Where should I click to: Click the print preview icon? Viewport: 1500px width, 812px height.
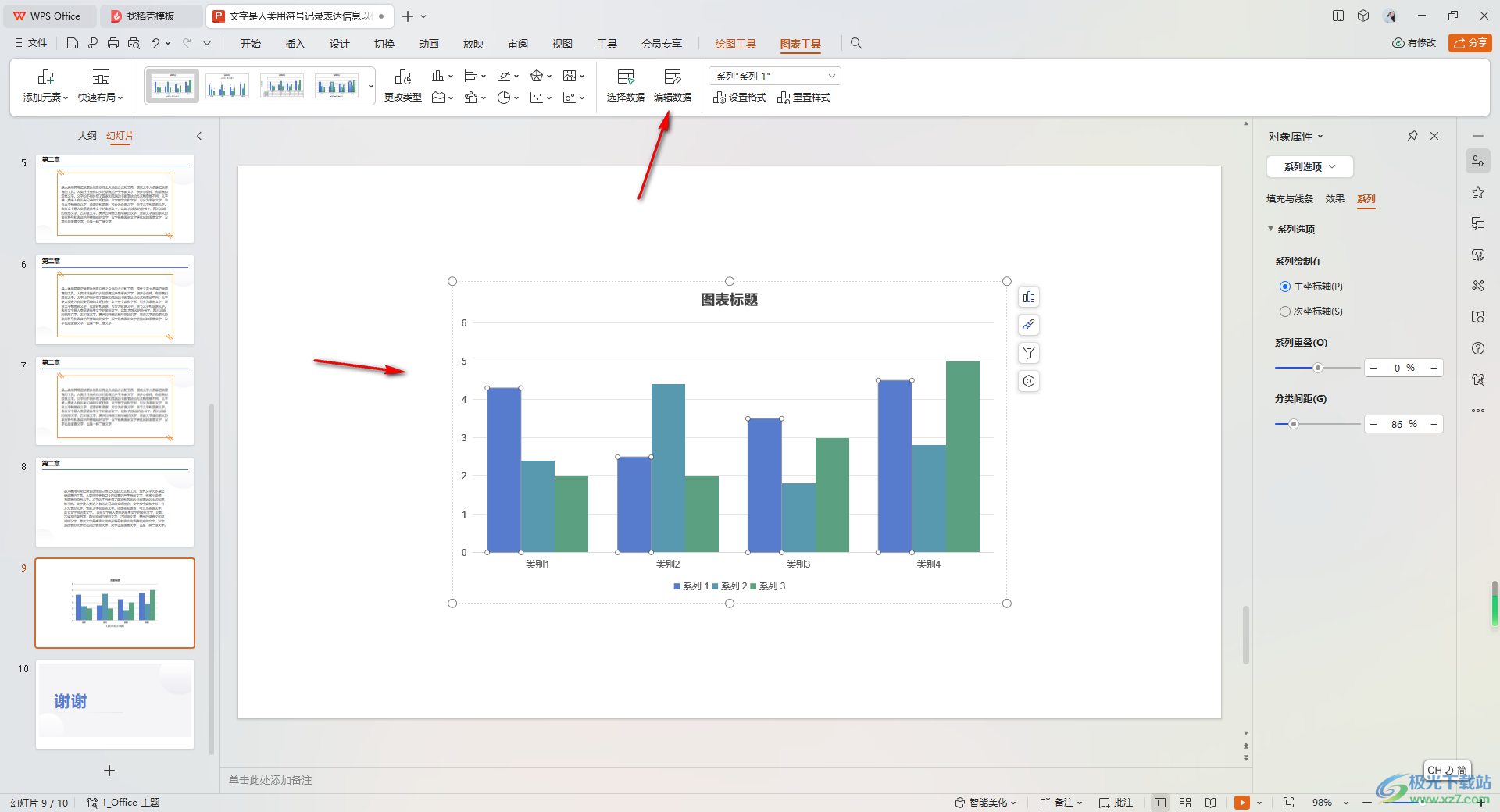[x=134, y=44]
